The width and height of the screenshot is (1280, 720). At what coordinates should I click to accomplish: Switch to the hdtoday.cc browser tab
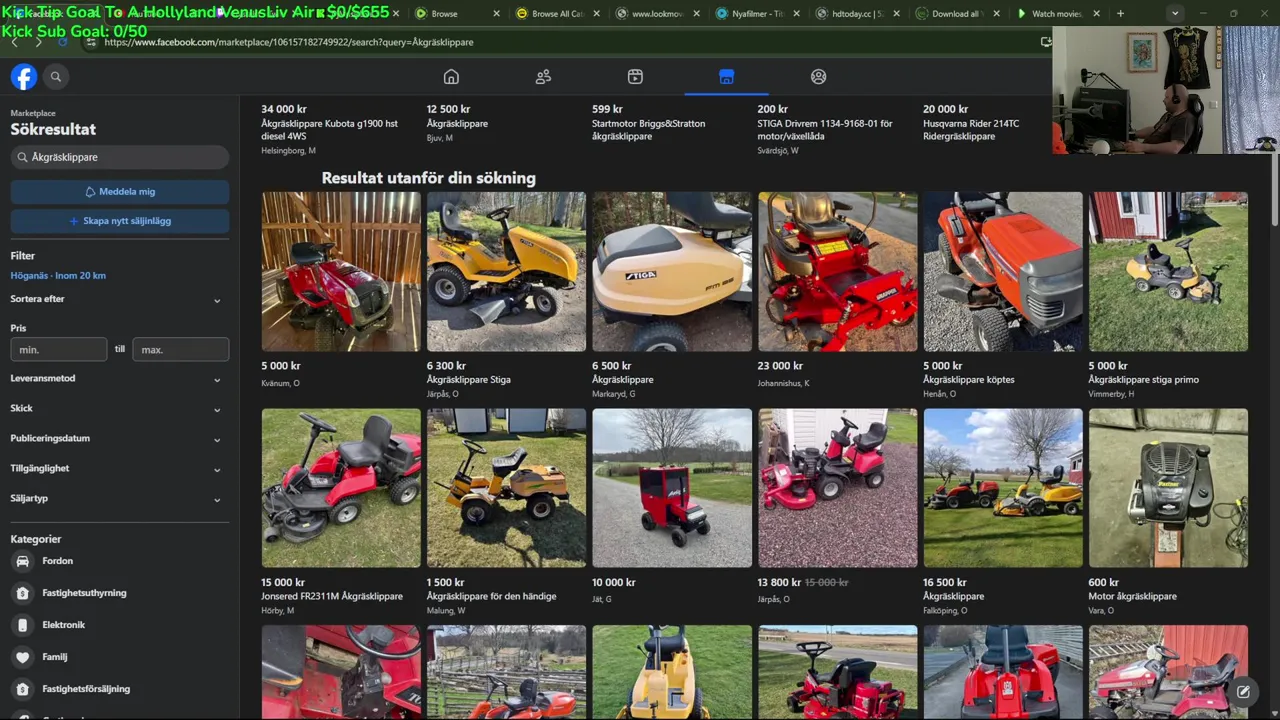coord(857,14)
